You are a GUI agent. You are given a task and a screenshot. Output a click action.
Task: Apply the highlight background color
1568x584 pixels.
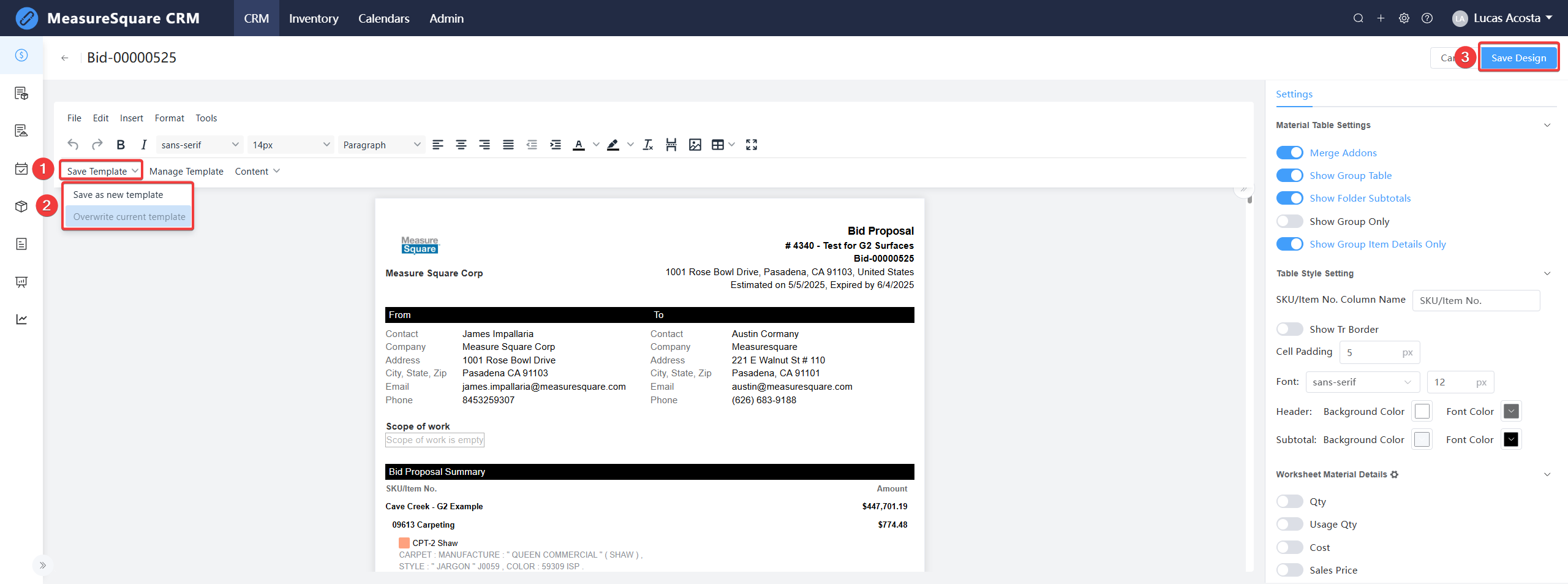coord(613,145)
